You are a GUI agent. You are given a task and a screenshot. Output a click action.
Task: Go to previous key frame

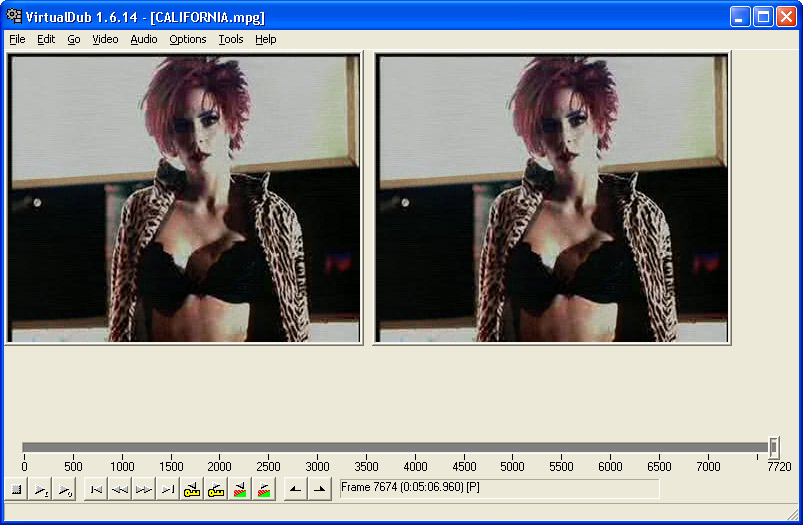[192, 490]
